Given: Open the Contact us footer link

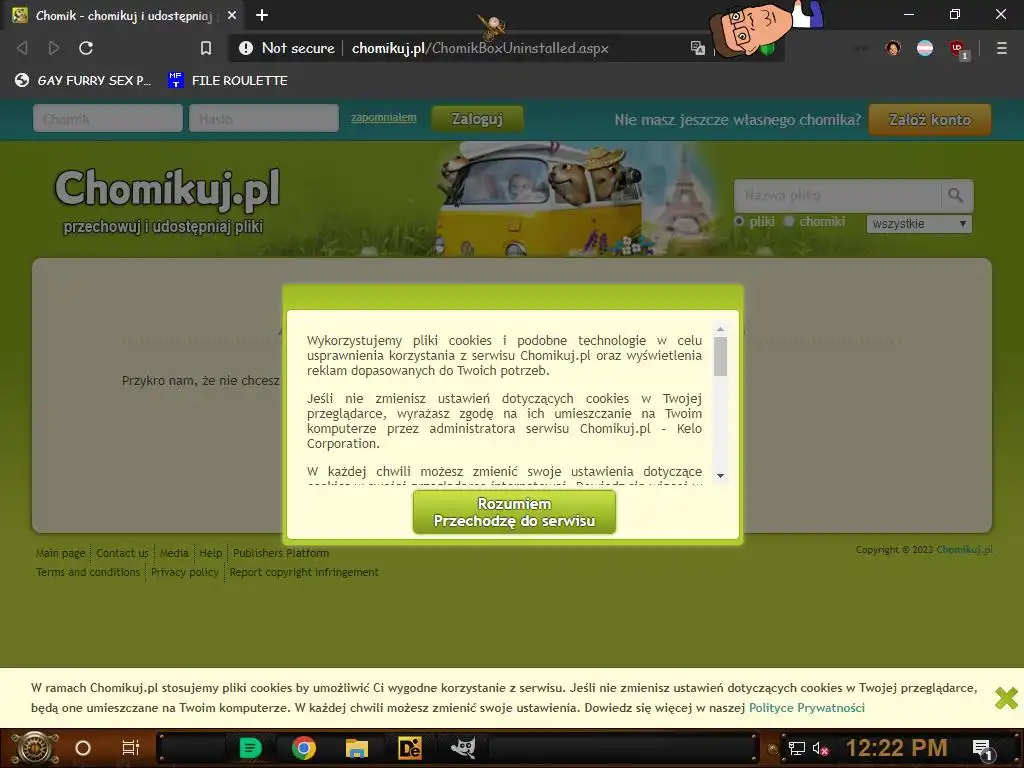Looking at the screenshot, I should (x=122, y=553).
